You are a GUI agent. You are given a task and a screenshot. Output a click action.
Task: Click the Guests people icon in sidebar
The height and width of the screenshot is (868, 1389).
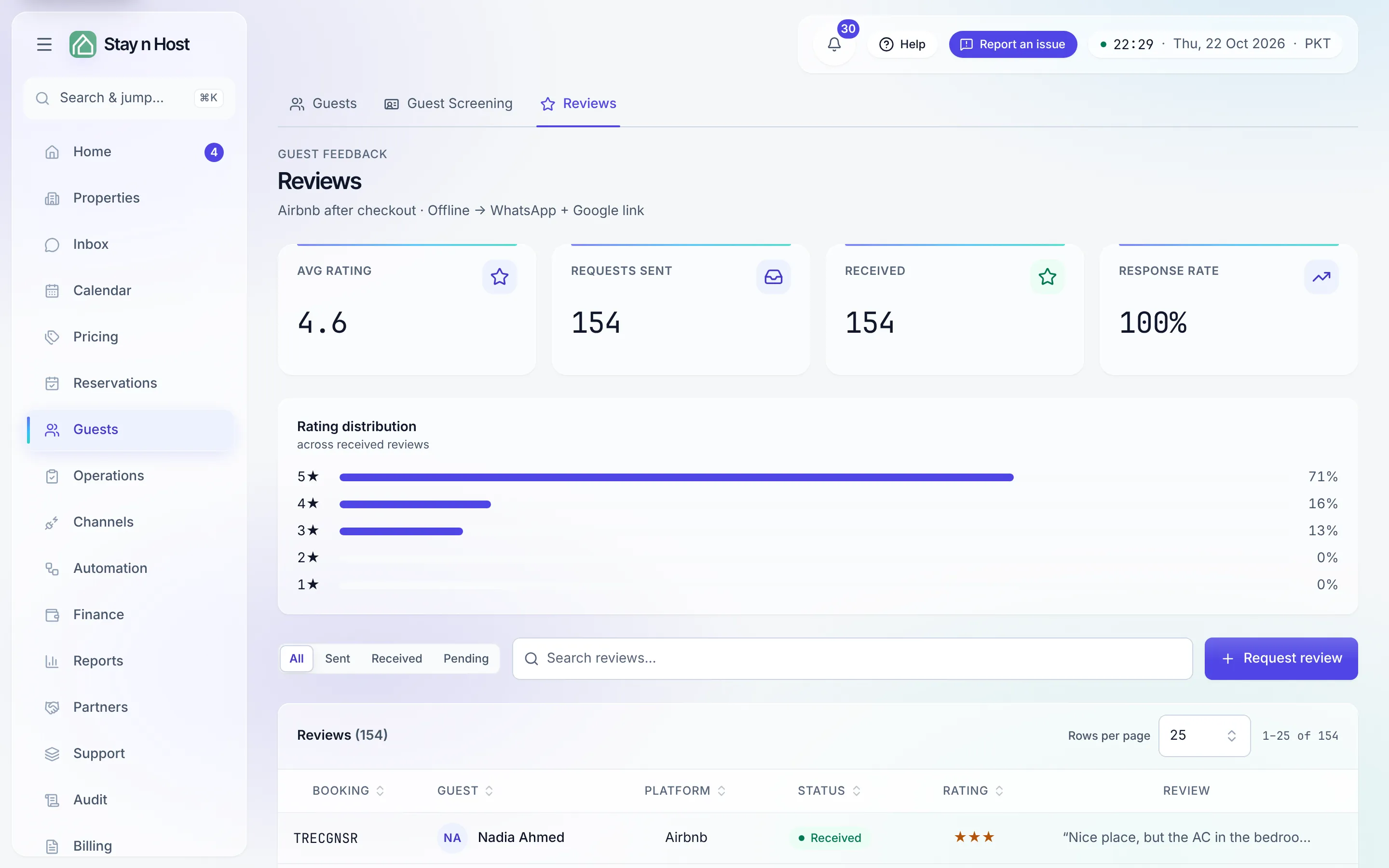click(x=52, y=430)
